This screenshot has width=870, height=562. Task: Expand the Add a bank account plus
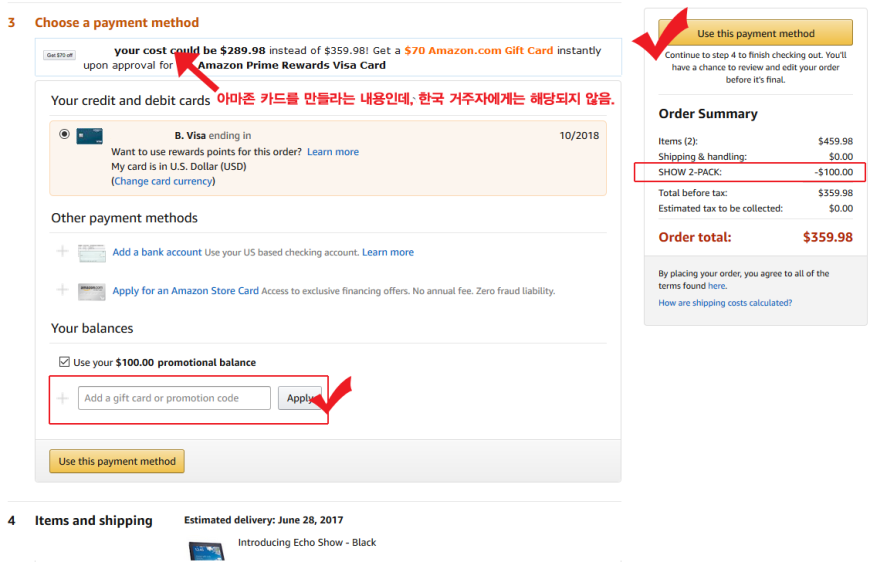(x=62, y=252)
